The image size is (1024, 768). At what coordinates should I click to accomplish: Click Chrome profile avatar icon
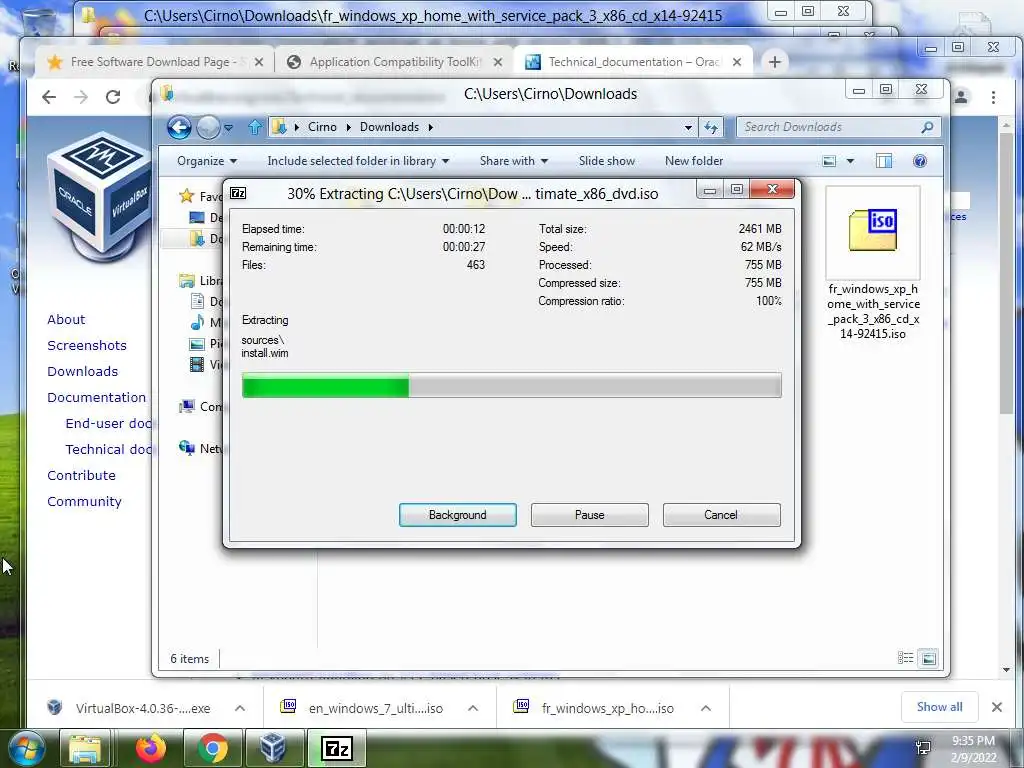click(961, 97)
